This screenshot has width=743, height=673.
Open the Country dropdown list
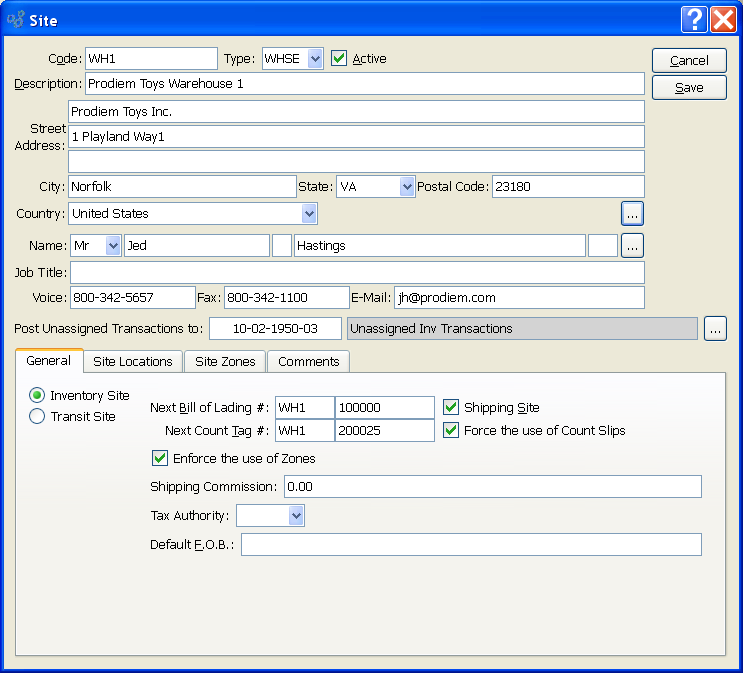tap(308, 214)
